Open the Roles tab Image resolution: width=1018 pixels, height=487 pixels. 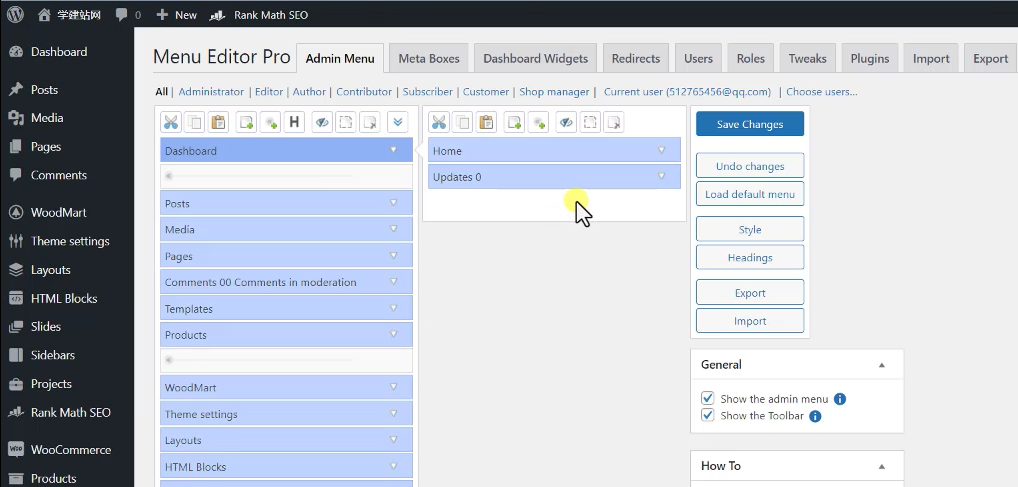pos(751,58)
